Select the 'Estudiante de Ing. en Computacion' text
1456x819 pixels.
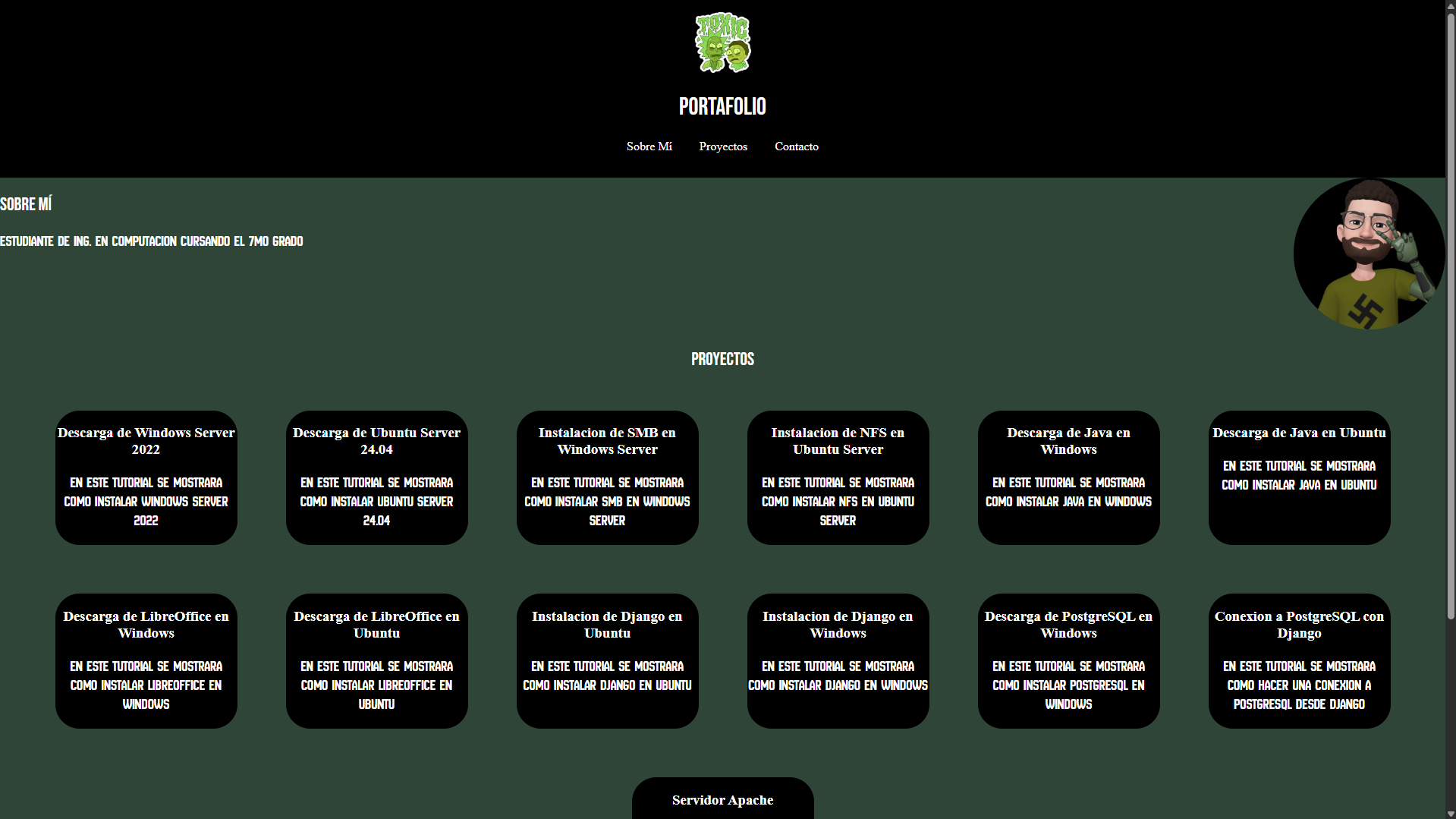(152, 241)
